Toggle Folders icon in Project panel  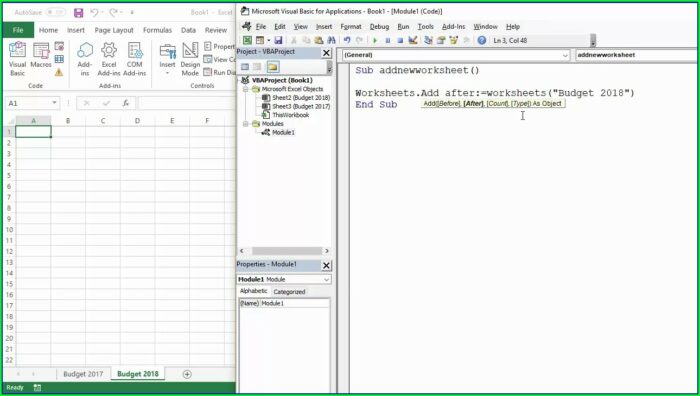point(272,67)
